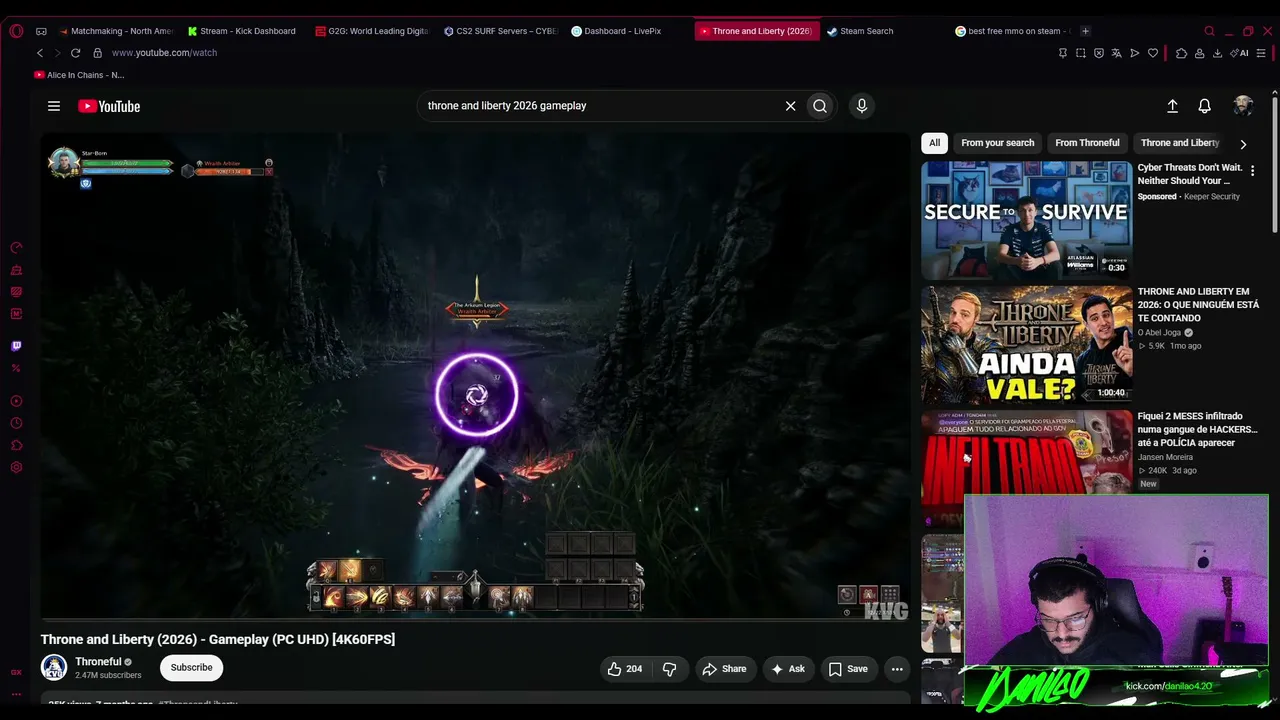Open the Alice In Chains bookmark
Screen dimensions: 1280x720
pyautogui.click(x=79, y=75)
